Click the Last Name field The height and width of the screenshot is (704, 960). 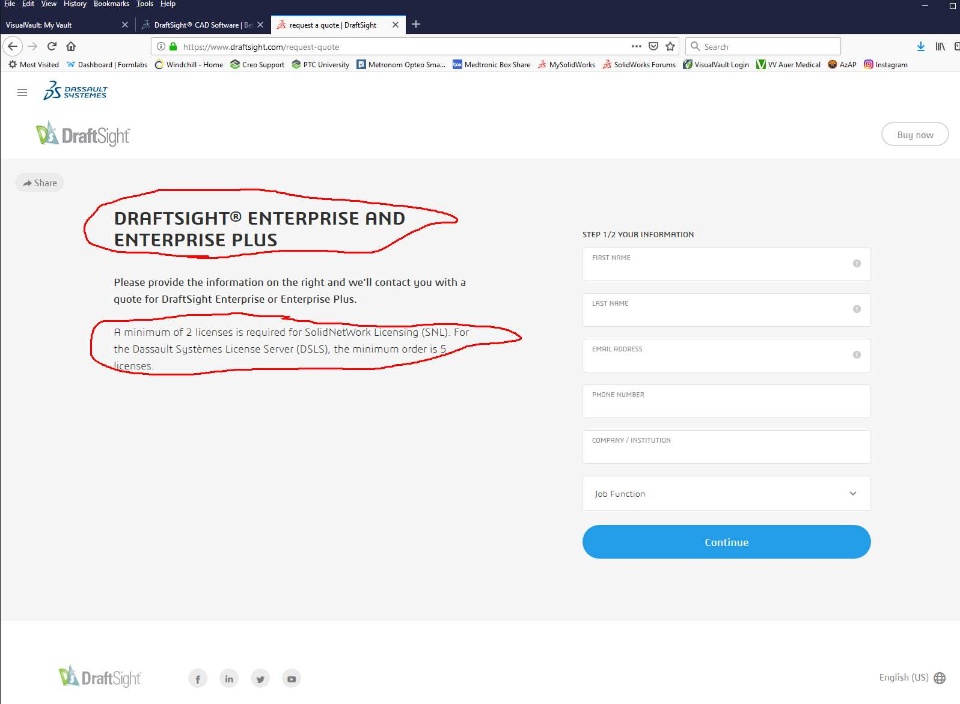tap(726, 310)
